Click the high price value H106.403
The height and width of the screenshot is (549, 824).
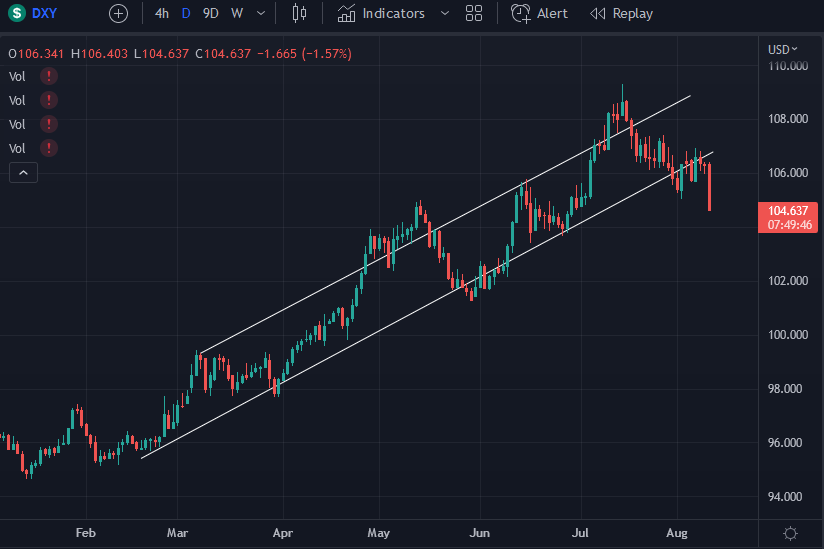[99, 54]
